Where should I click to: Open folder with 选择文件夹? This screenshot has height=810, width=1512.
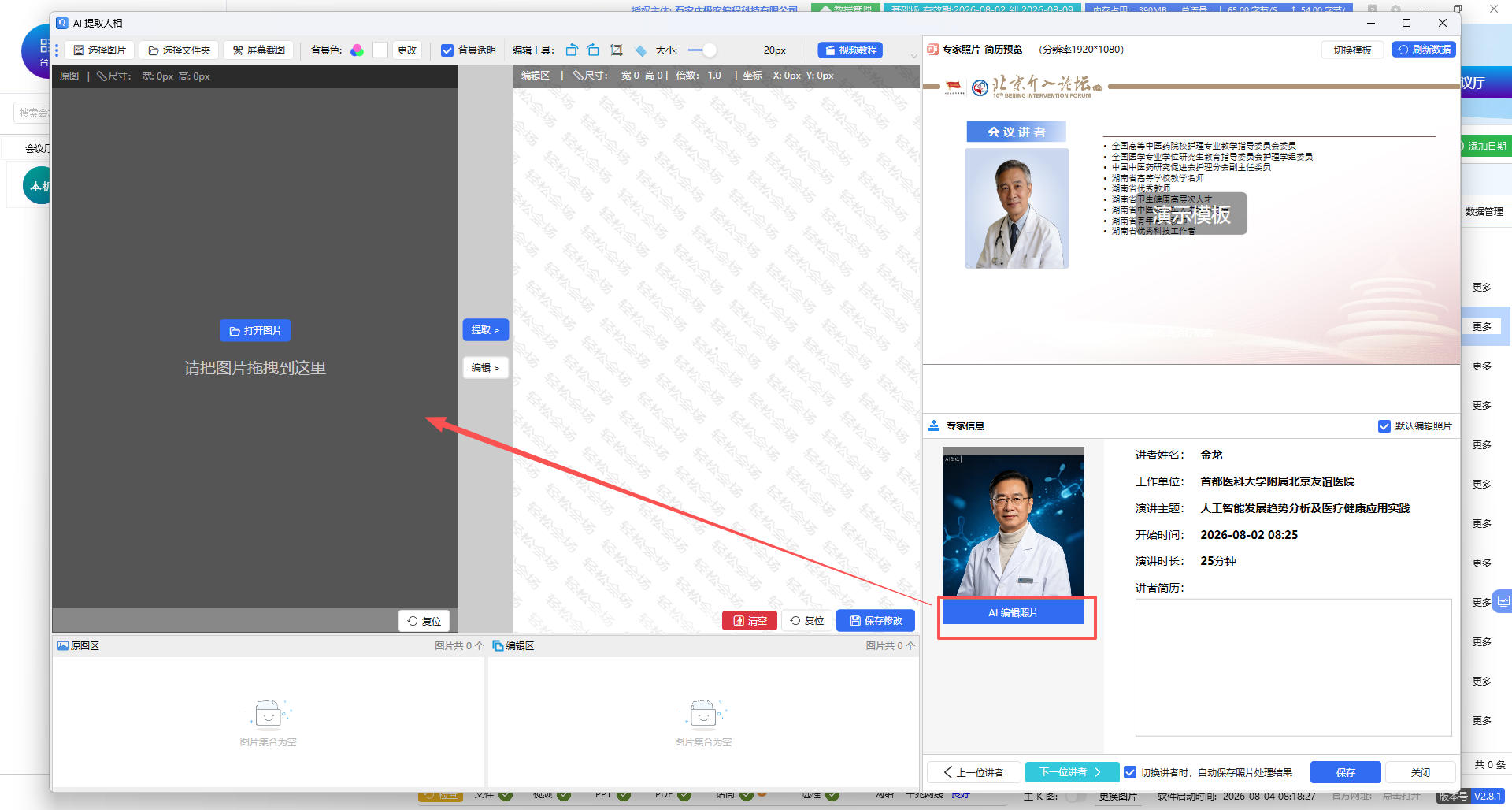click(x=180, y=50)
